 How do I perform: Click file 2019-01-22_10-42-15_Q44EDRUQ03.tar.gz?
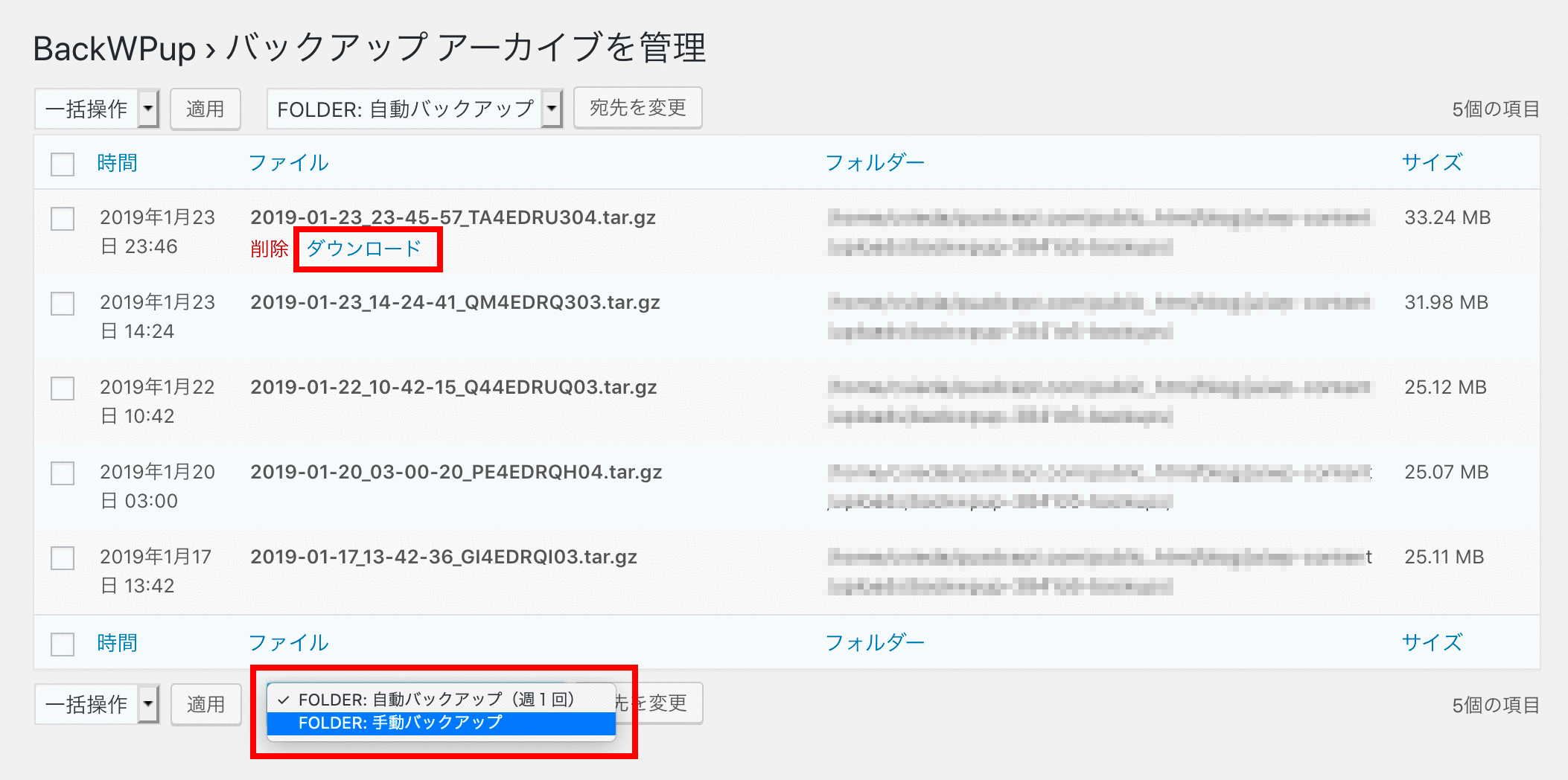click(453, 387)
